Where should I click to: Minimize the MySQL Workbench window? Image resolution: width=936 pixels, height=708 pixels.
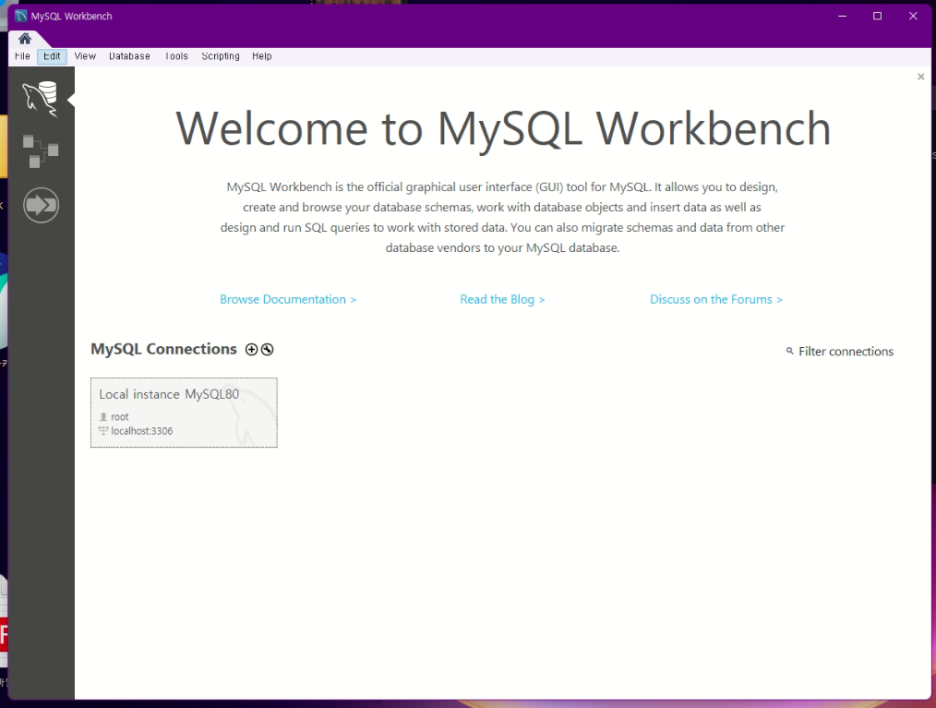(x=842, y=16)
